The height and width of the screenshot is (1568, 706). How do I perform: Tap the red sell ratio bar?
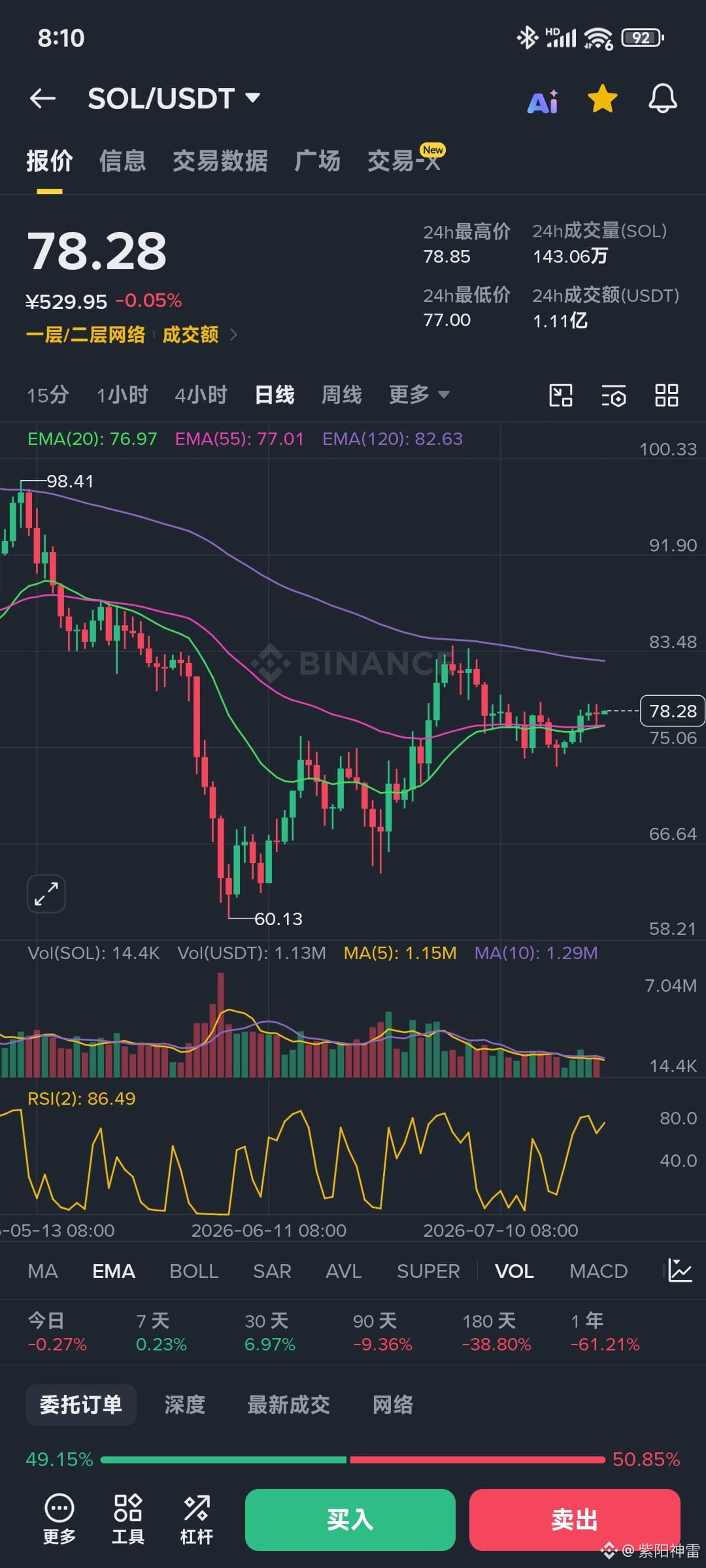[478, 1460]
